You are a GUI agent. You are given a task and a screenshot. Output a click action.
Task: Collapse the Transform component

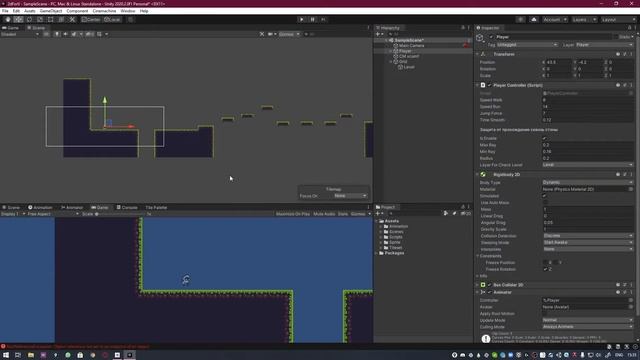pos(477,54)
